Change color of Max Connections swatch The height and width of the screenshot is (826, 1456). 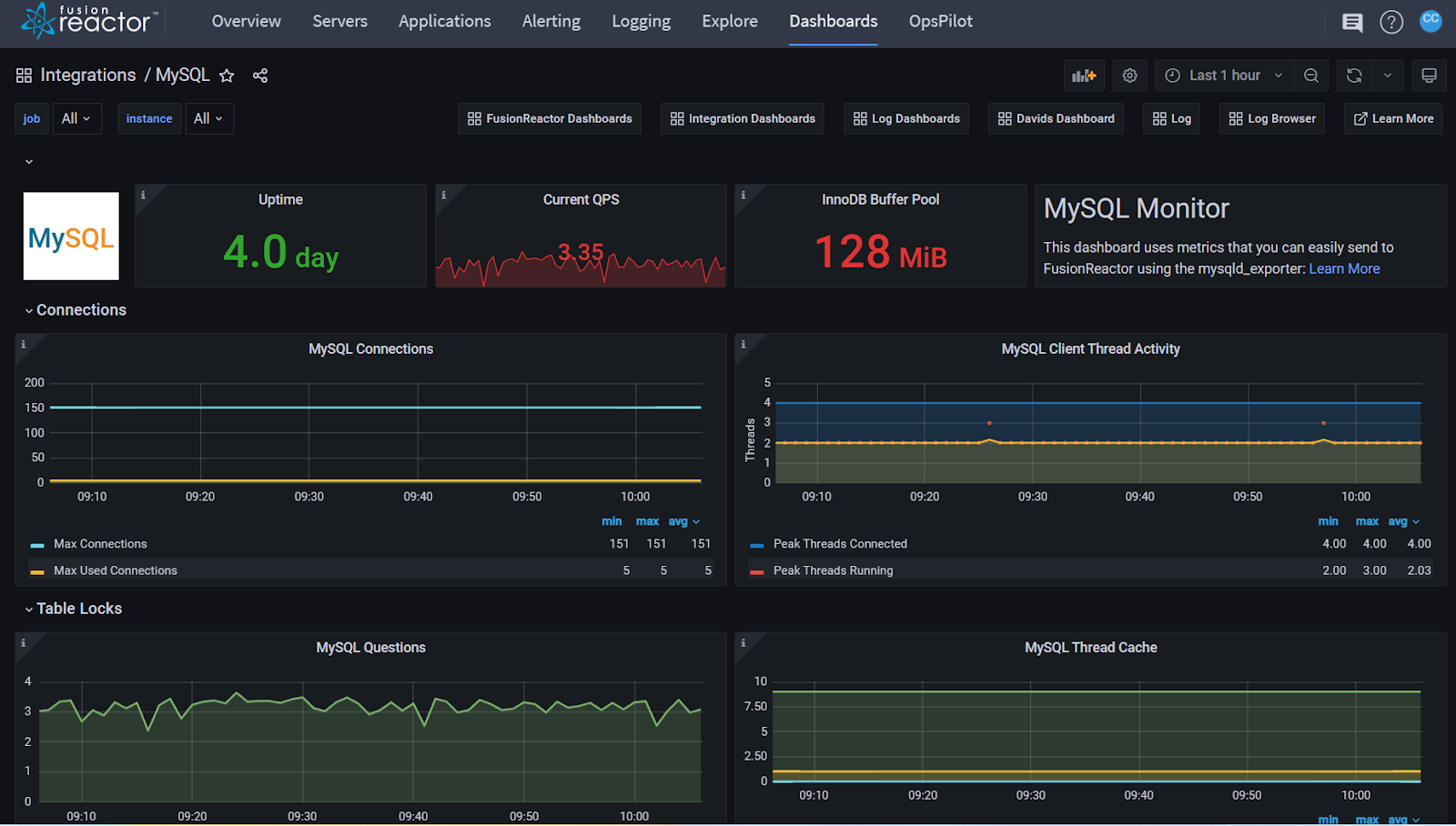tap(37, 545)
